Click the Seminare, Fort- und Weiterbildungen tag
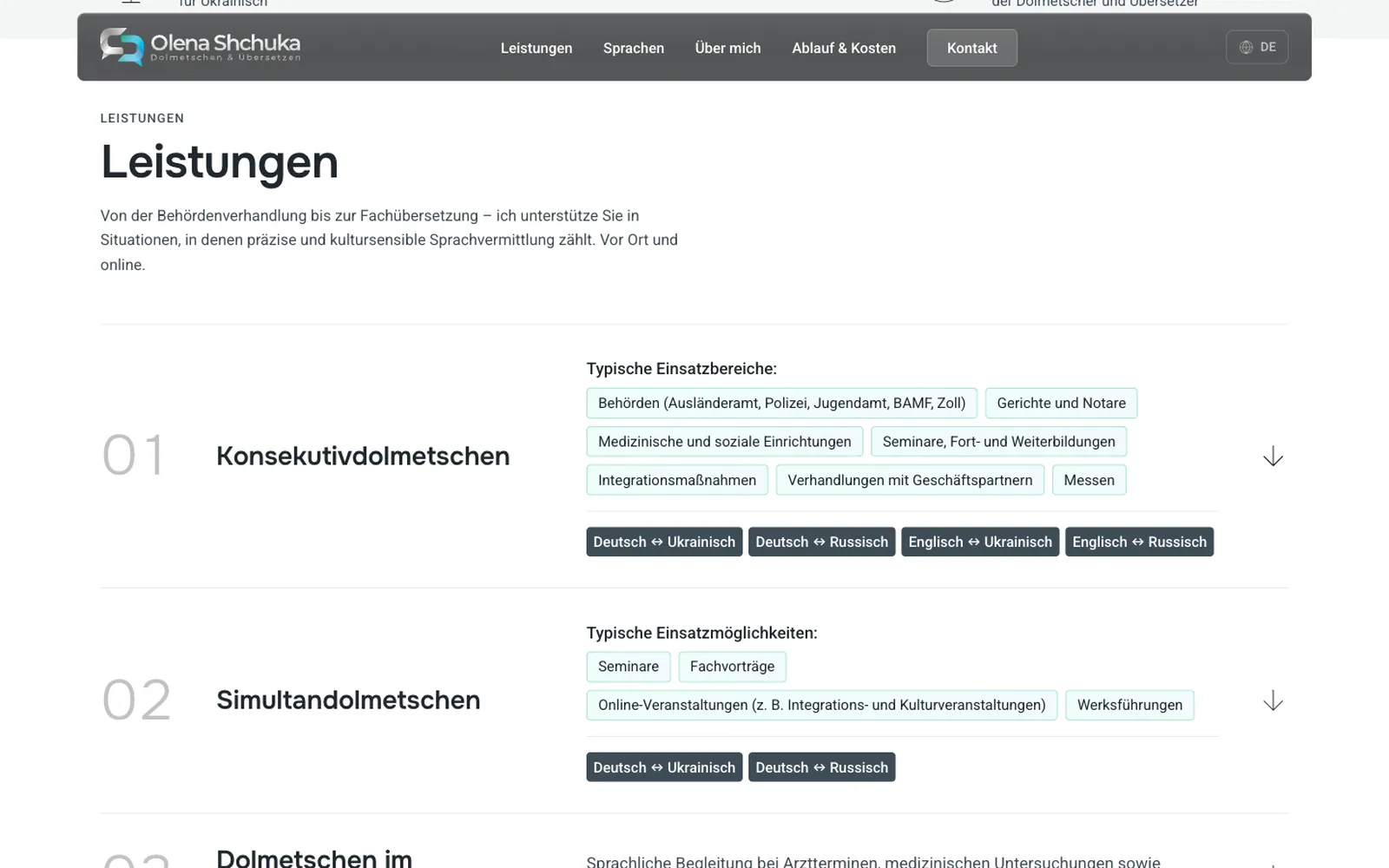 [998, 441]
